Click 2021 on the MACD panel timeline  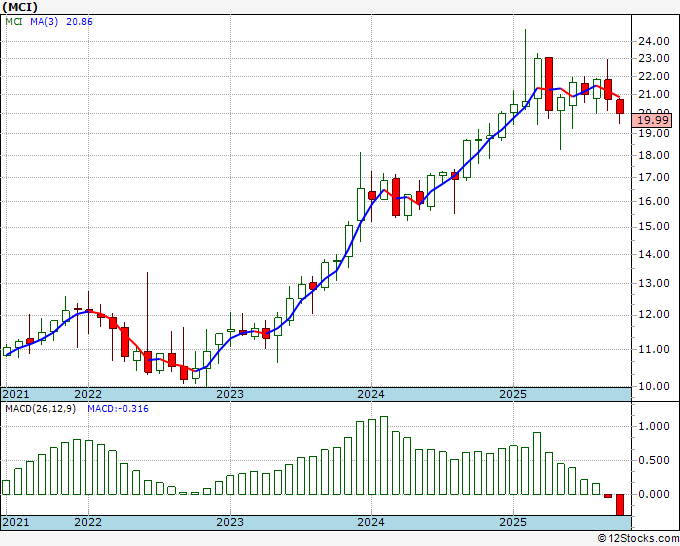[16, 522]
